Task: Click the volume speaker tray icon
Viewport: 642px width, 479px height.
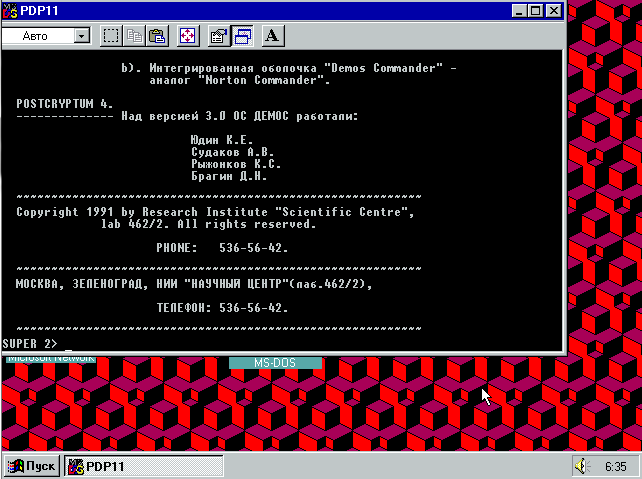Action: pos(582,466)
